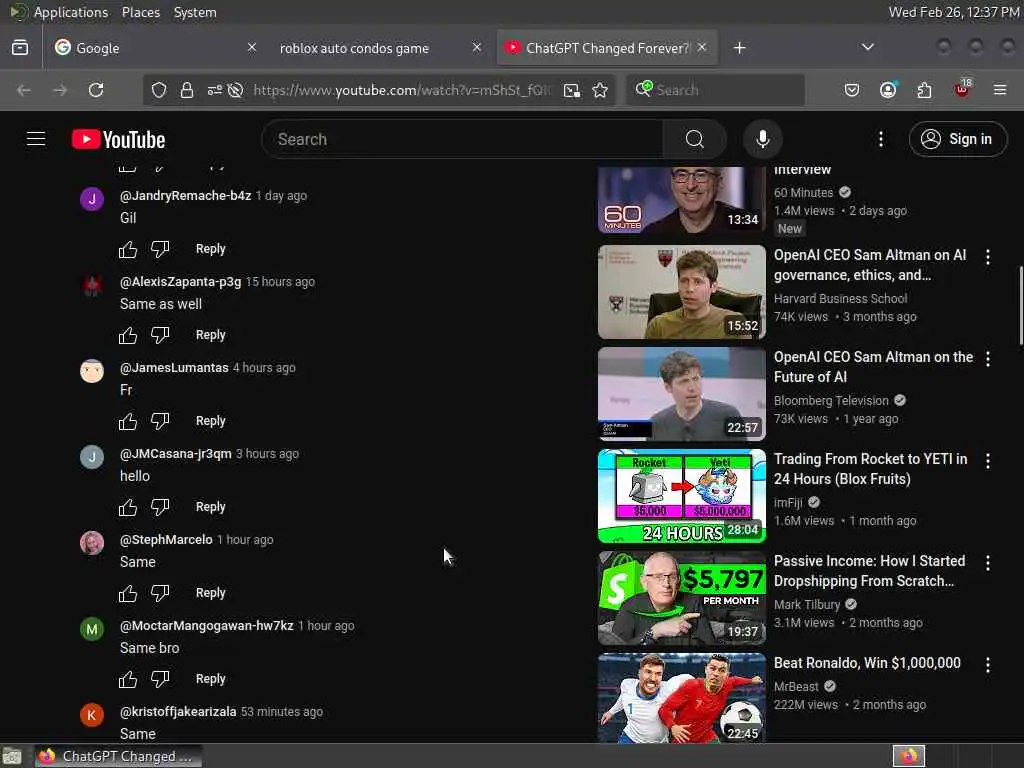Close the Google tab
This screenshot has height=768, width=1024.
251,47
